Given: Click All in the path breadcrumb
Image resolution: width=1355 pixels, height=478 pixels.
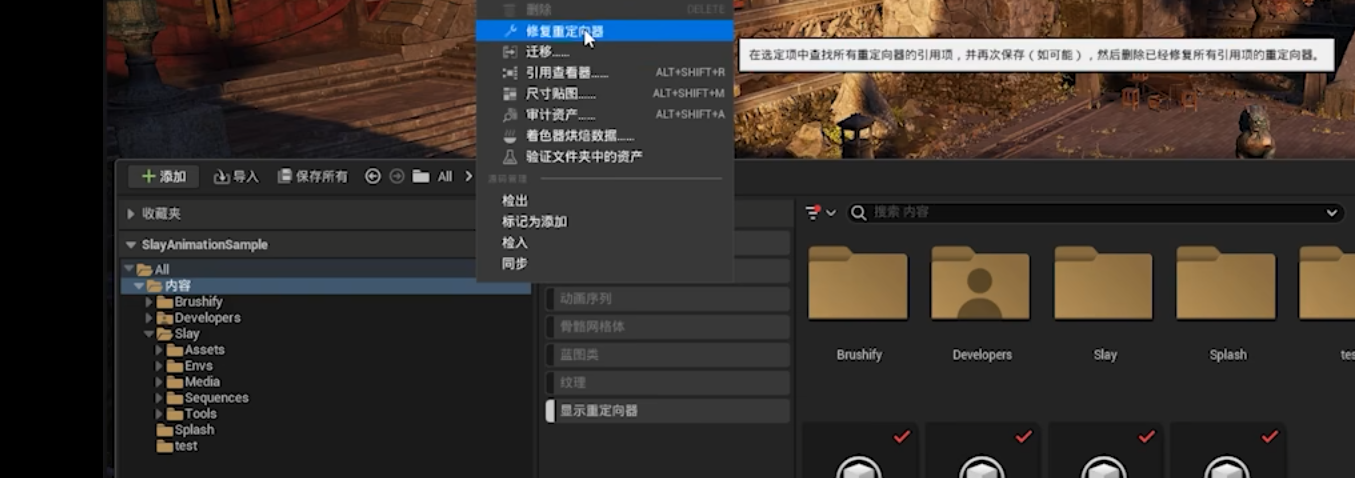Looking at the screenshot, I should tap(445, 177).
